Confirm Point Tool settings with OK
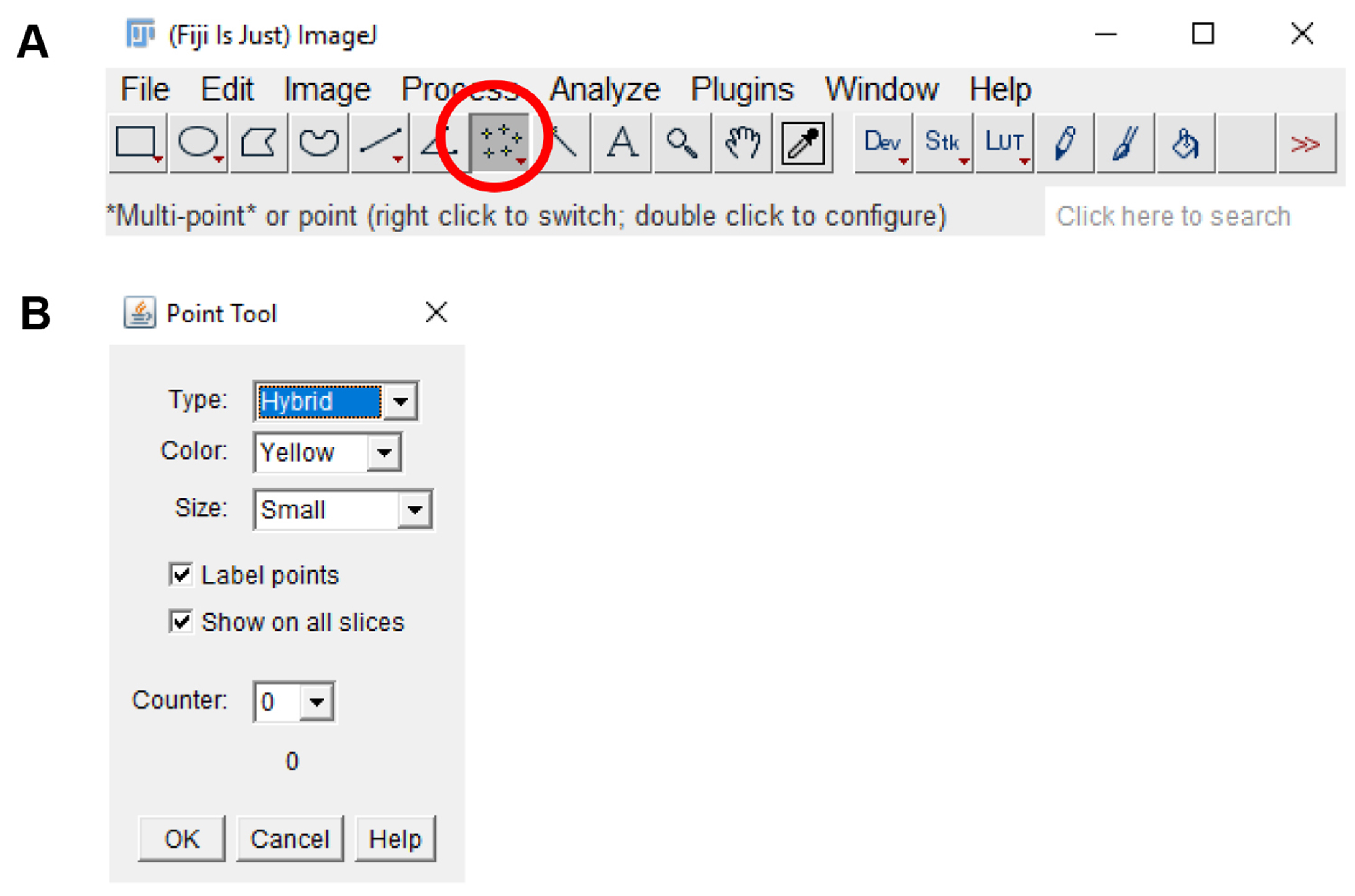 tap(181, 839)
